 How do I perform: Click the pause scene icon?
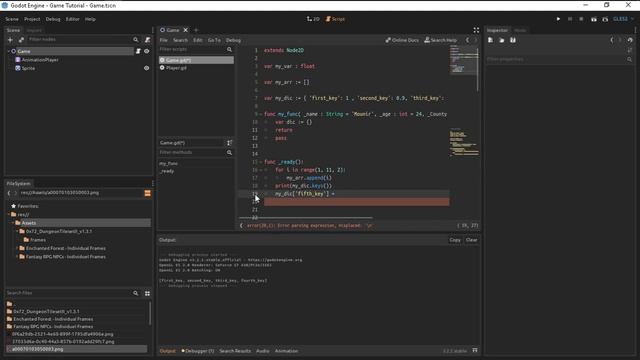pyautogui.click(x=570, y=19)
